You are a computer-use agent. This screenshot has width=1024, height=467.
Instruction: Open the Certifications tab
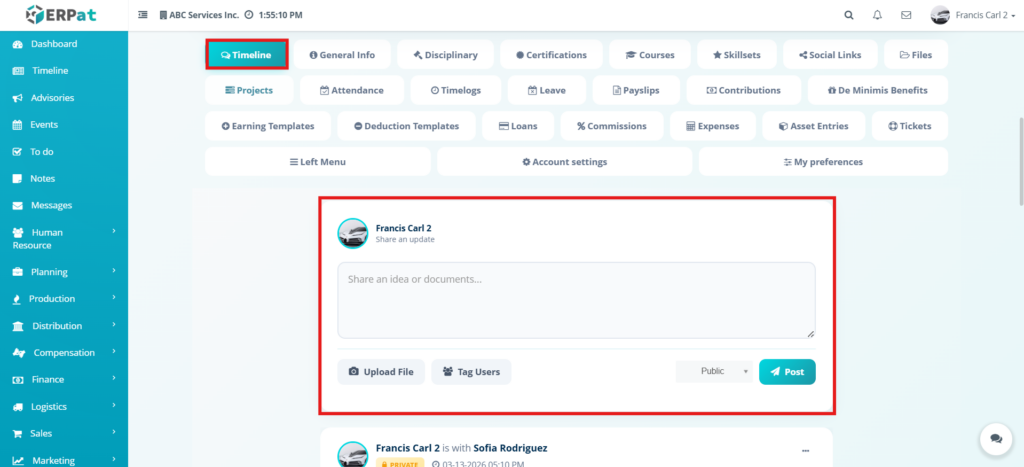(551, 55)
